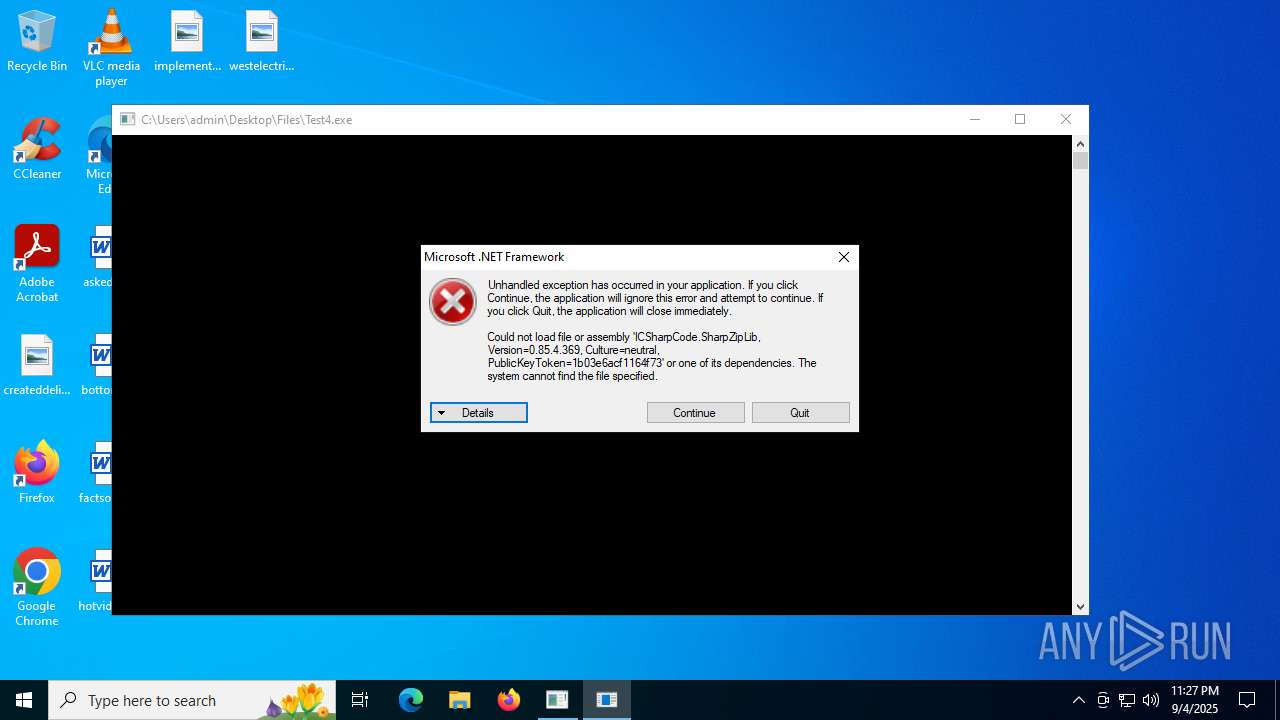Select the partially hidden Microsoft Edge shortcut
Viewport: 1280px width, 720px height.
coord(99,156)
